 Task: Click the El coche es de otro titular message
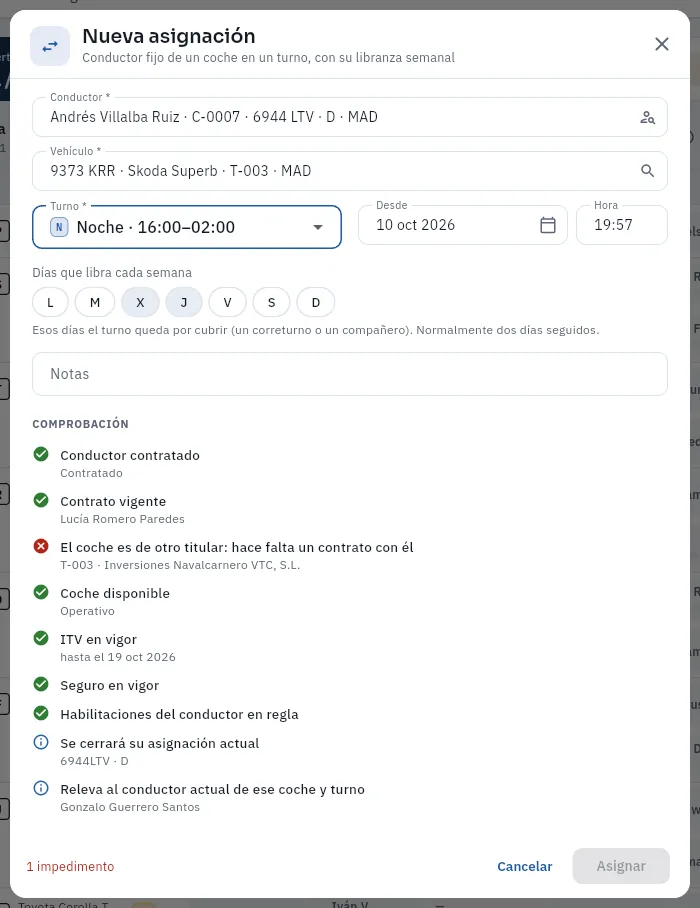pyautogui.click(x=237, y=548)
